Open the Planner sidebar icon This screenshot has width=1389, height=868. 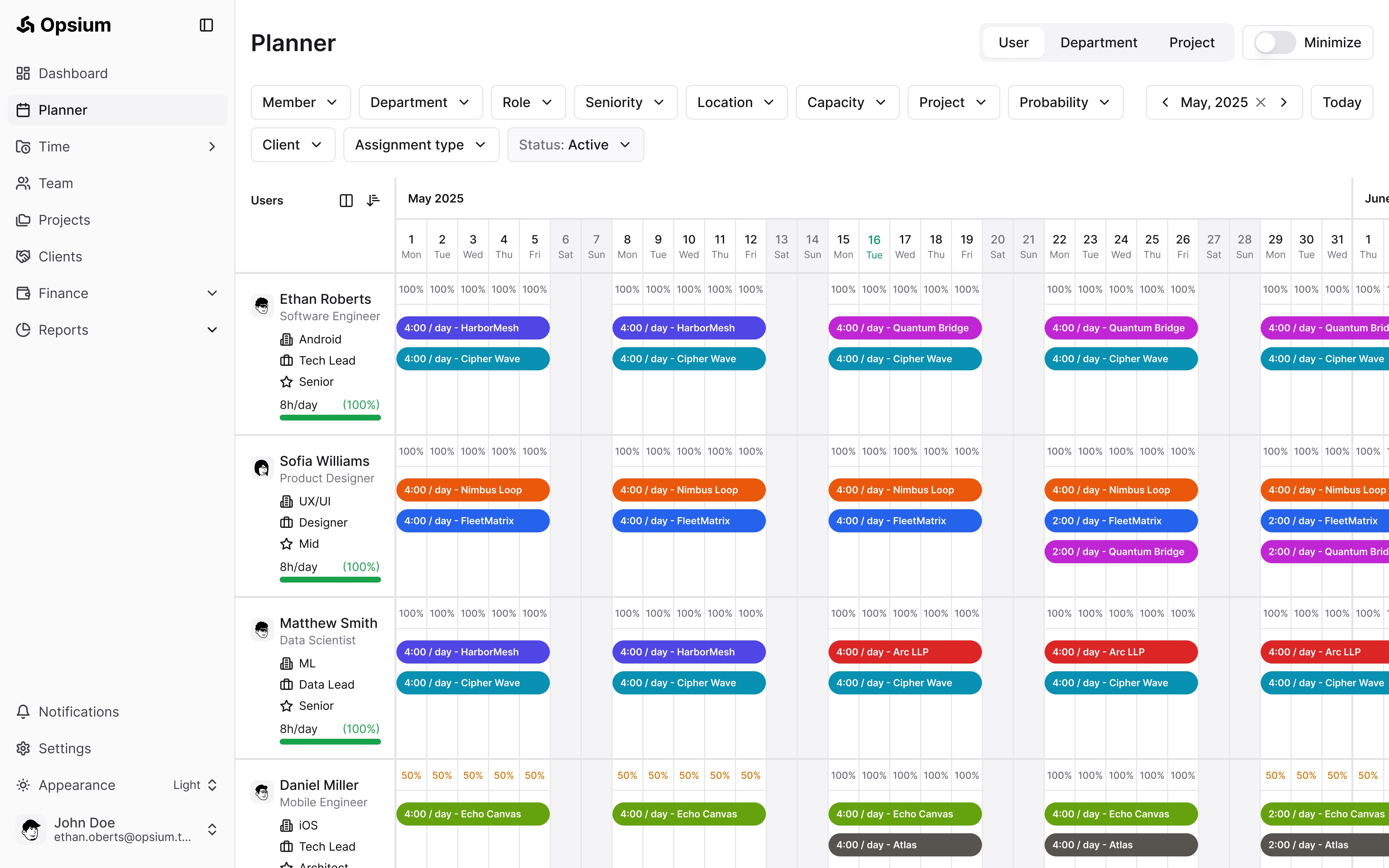pyautogui.click(x=23, y=110)
